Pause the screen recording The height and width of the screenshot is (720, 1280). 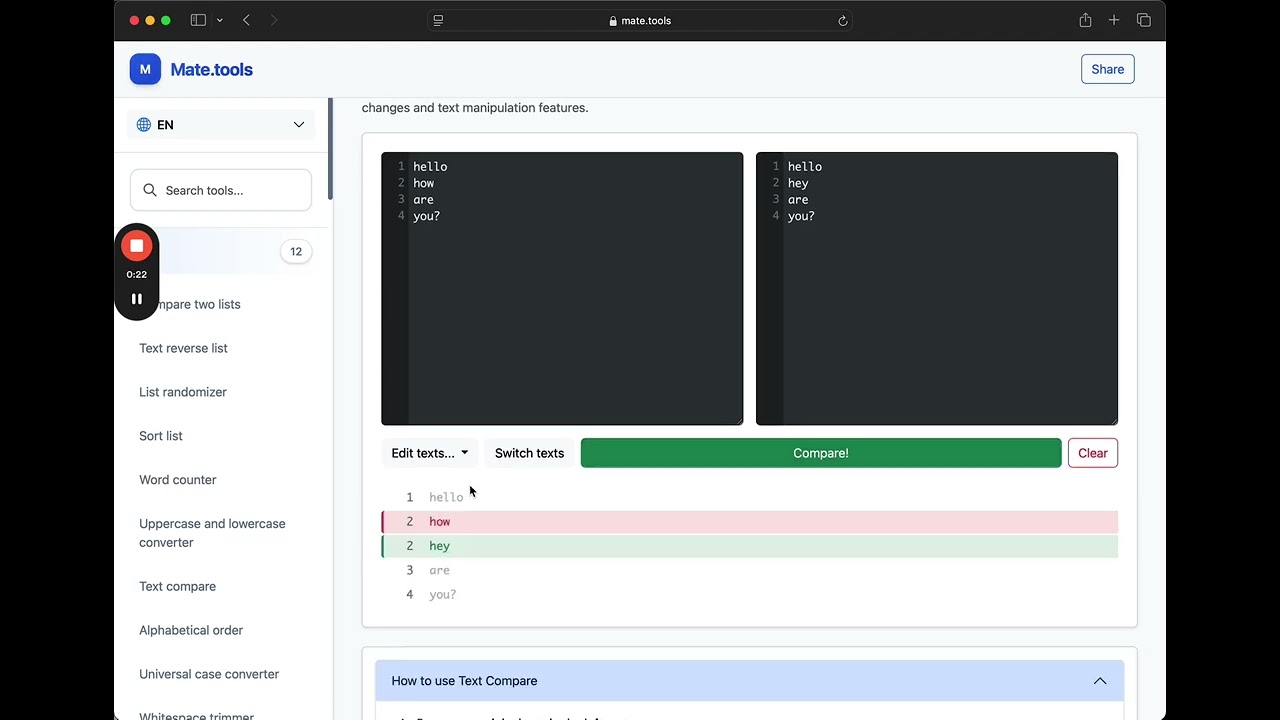pos(137,299)
